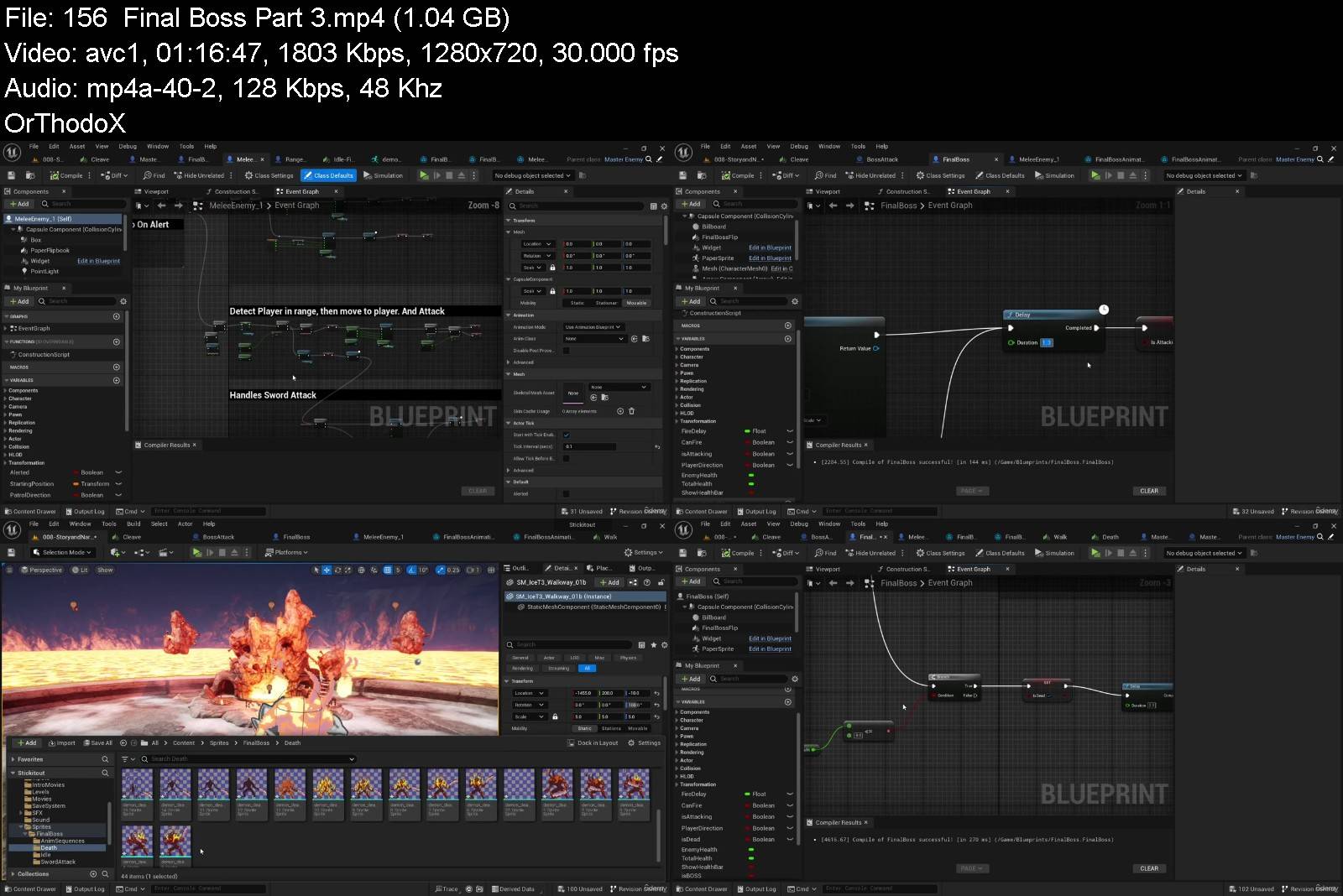This screenshot has height=896, width=1343.
Task: Select the viewport rotate tool icon
Action: tap(337, 570)
